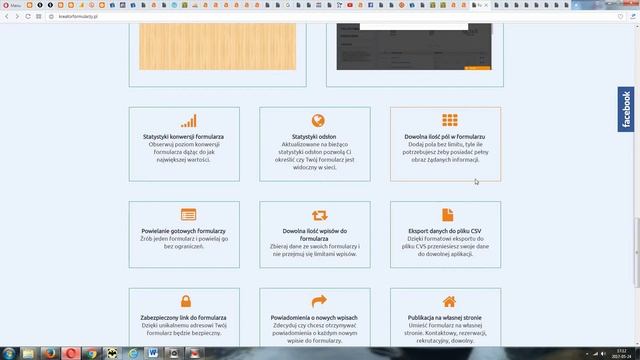
Task: Open the Windows Start menu
Action: [9, 353]
